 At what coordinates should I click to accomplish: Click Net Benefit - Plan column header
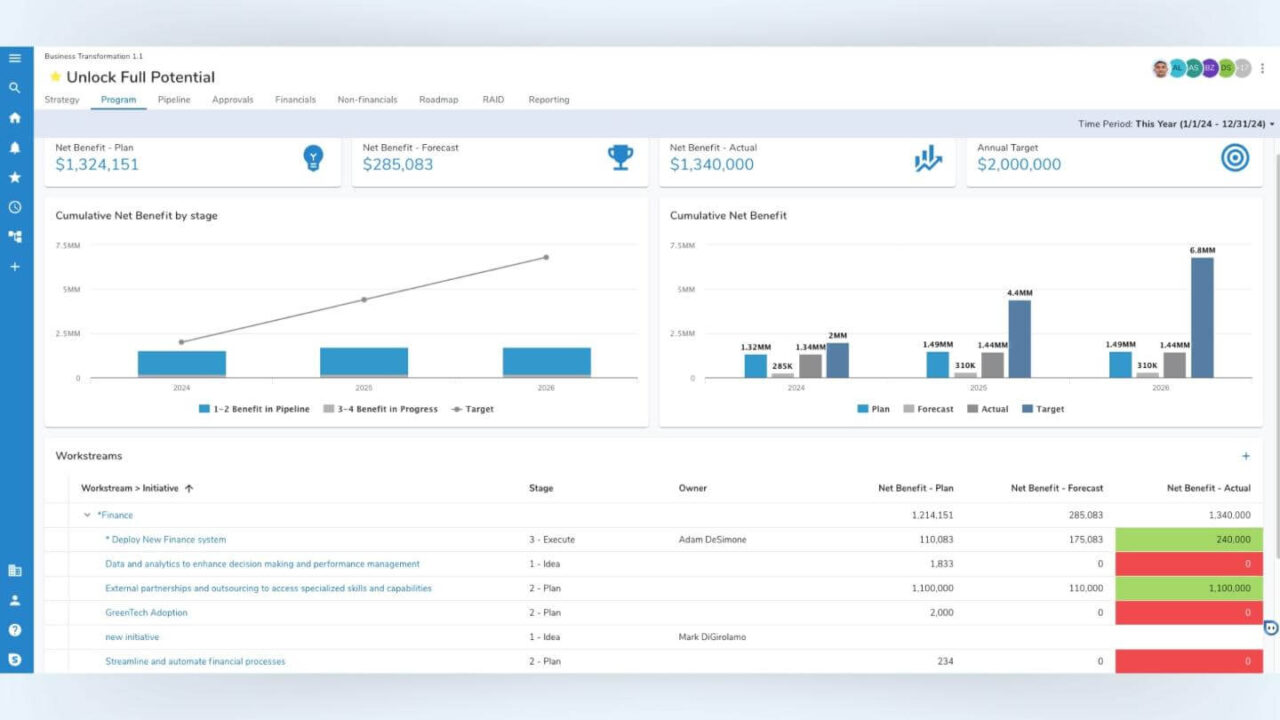pyautogui.click(x=915, y=488)
